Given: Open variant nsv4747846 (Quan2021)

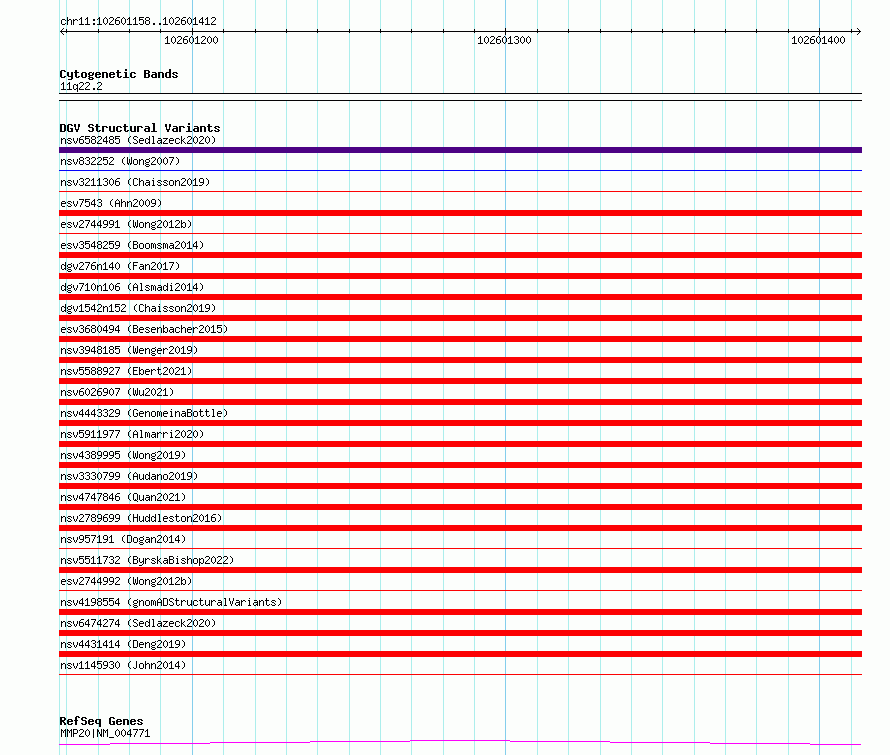Looking at the screenshot, I should point(123,497).
